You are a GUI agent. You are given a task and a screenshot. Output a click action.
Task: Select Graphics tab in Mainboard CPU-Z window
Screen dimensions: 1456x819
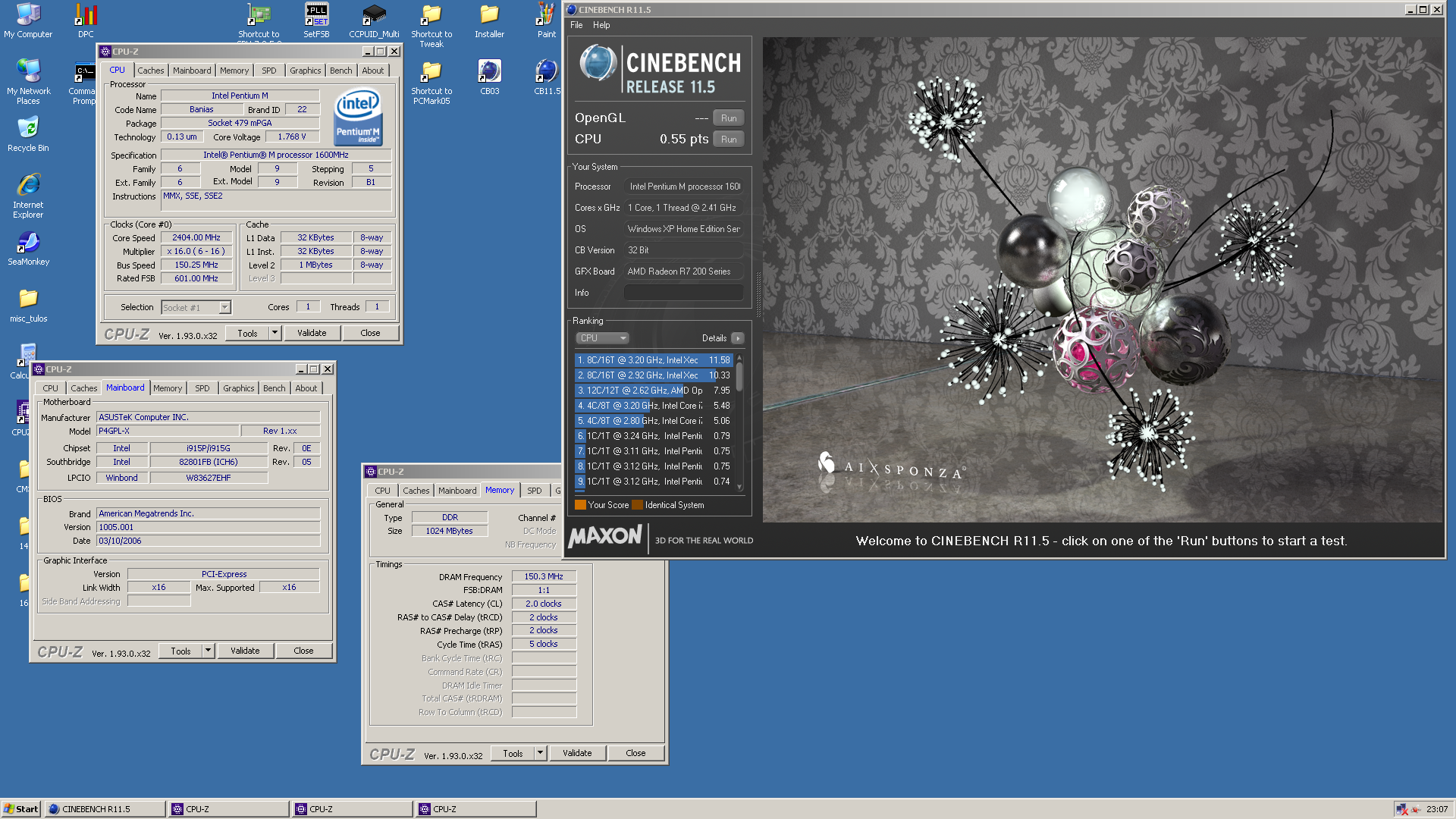click(x=239, y=388)
